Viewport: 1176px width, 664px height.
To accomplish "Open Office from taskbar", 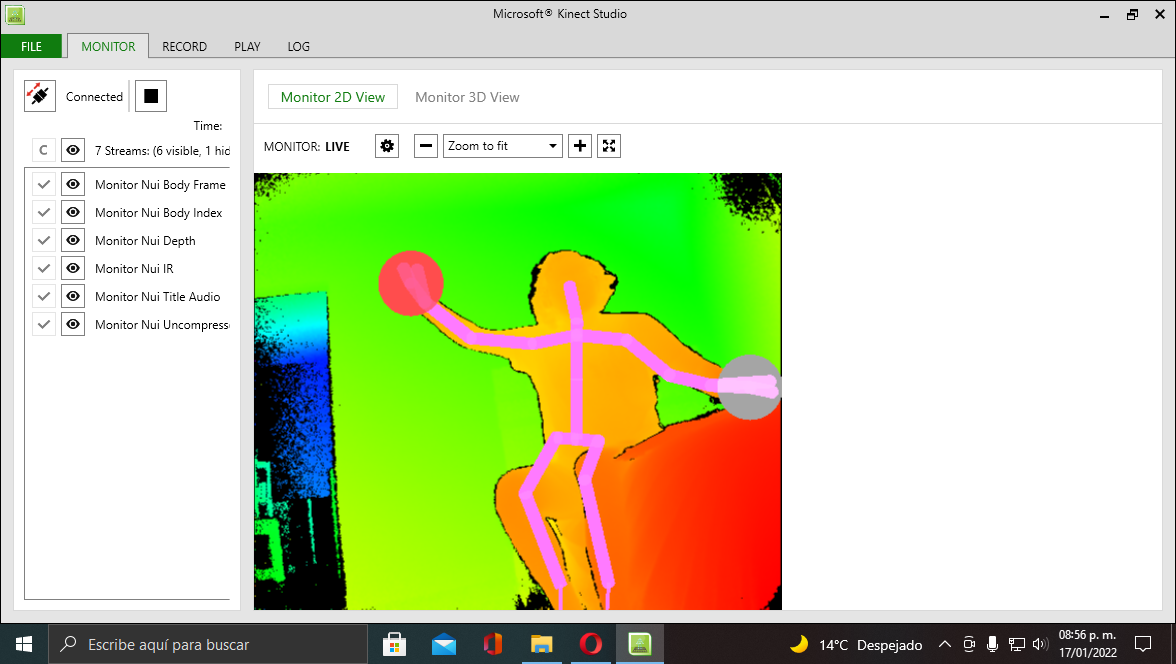I will point(493,644).
